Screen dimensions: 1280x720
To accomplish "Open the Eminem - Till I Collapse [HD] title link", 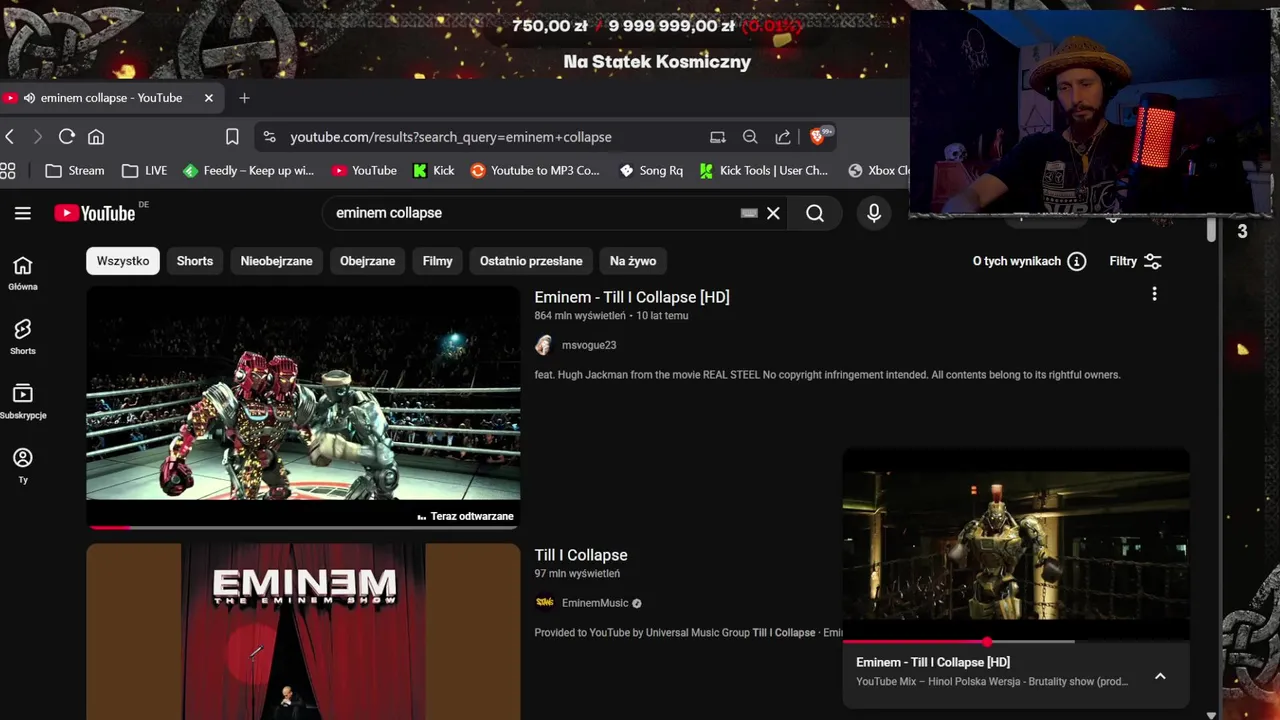I will [632, 297].
